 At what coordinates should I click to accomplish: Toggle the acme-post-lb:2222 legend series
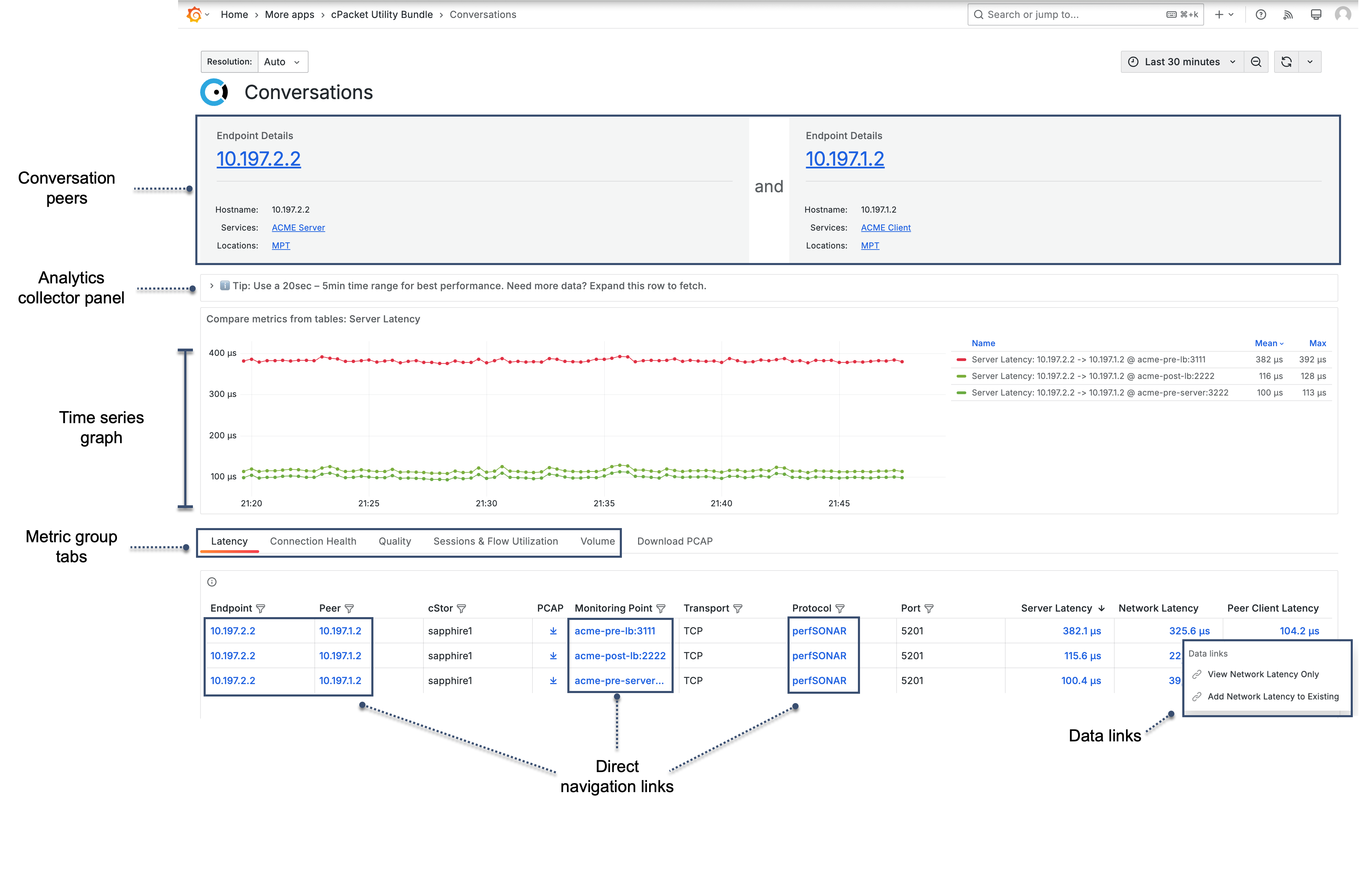click(1093, 376)
